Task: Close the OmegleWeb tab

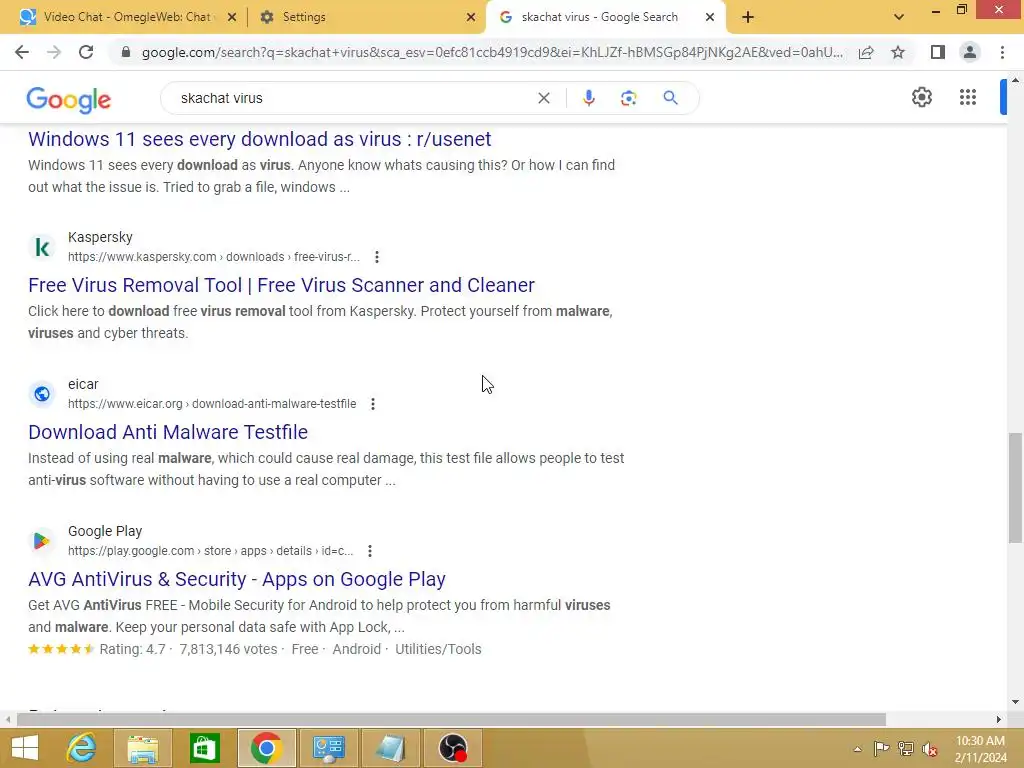Action: tap(232, 17)
